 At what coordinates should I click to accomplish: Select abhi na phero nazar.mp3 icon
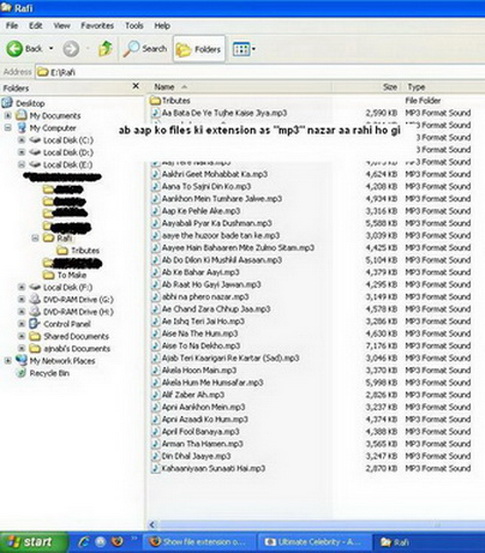tap(155, 297)
